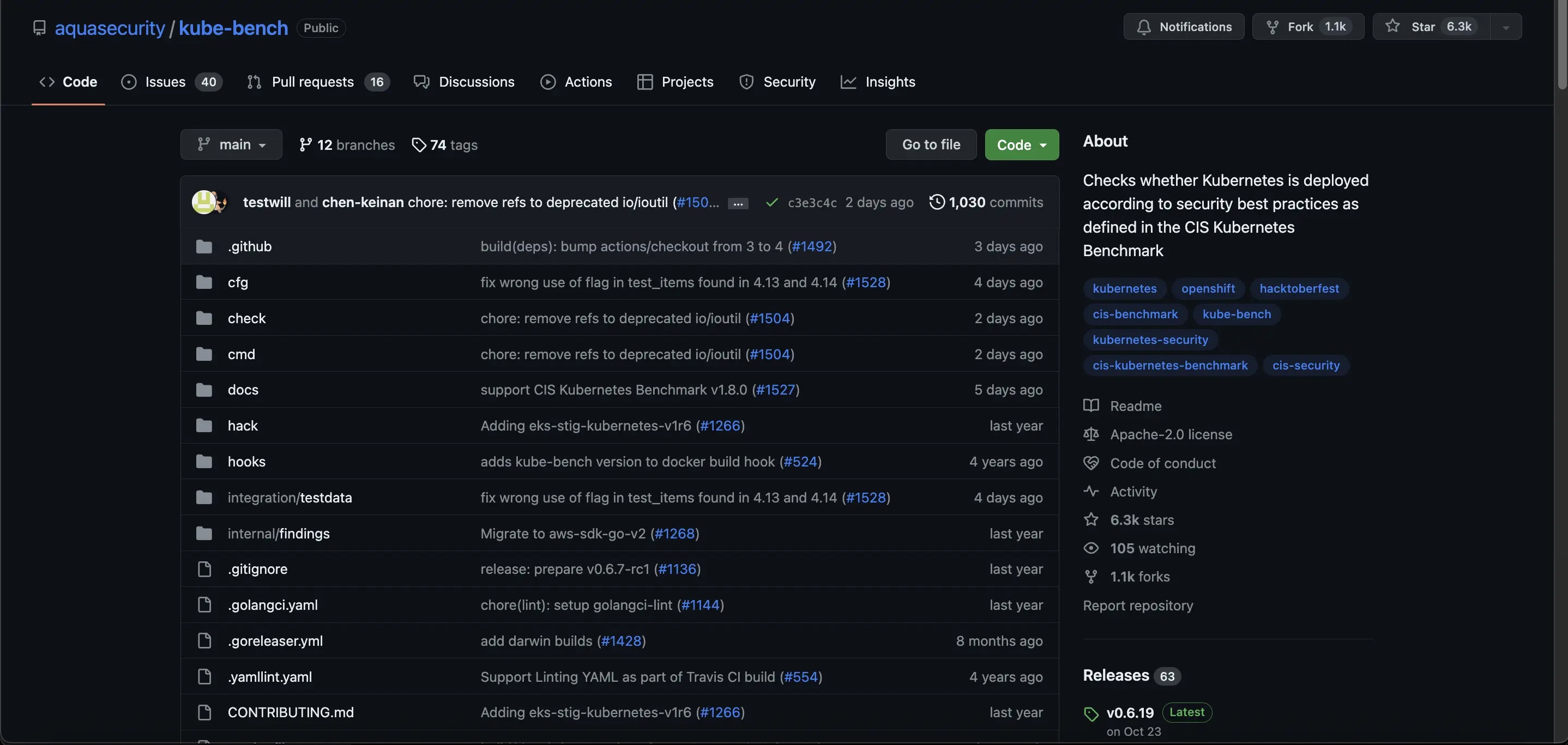
Task: Open the .golangci.yaml file
Action: [272, 605]
